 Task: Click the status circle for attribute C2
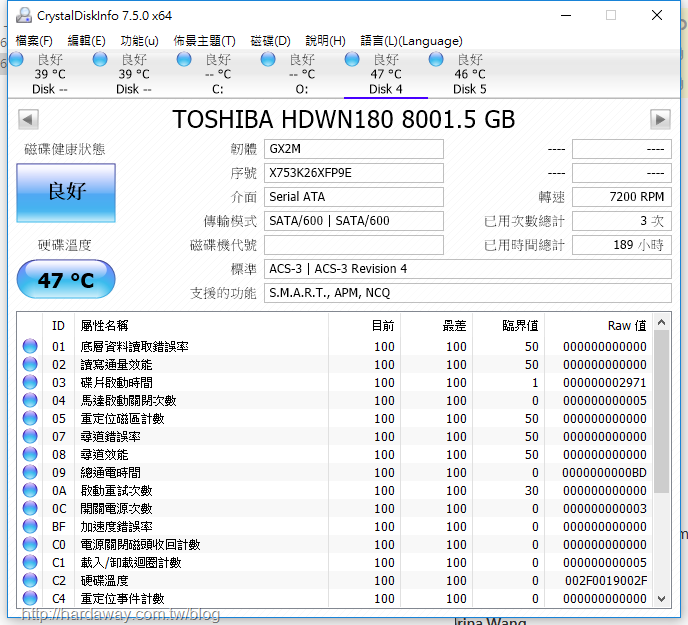click(x=30, y=580)
